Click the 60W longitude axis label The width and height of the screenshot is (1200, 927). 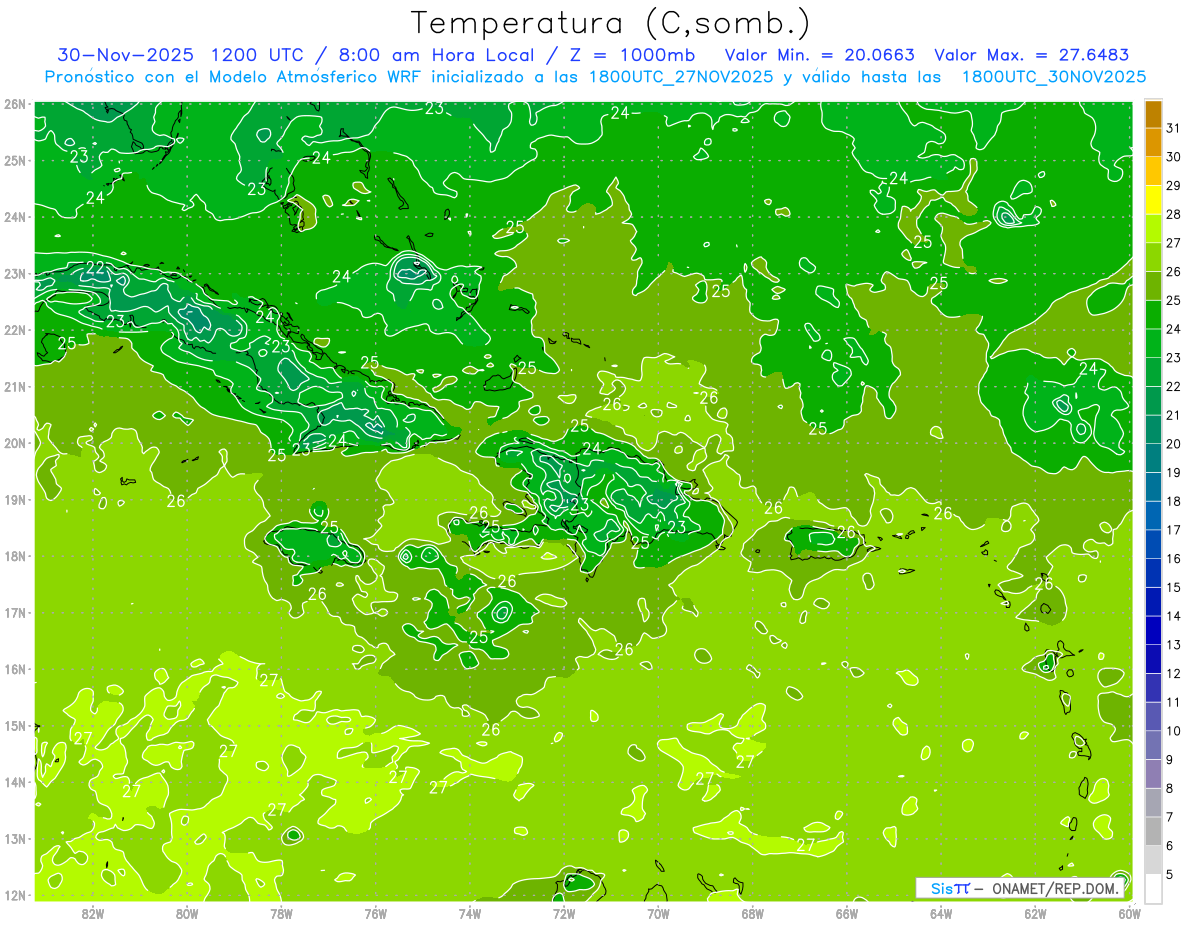click(x=1129, y=912)
